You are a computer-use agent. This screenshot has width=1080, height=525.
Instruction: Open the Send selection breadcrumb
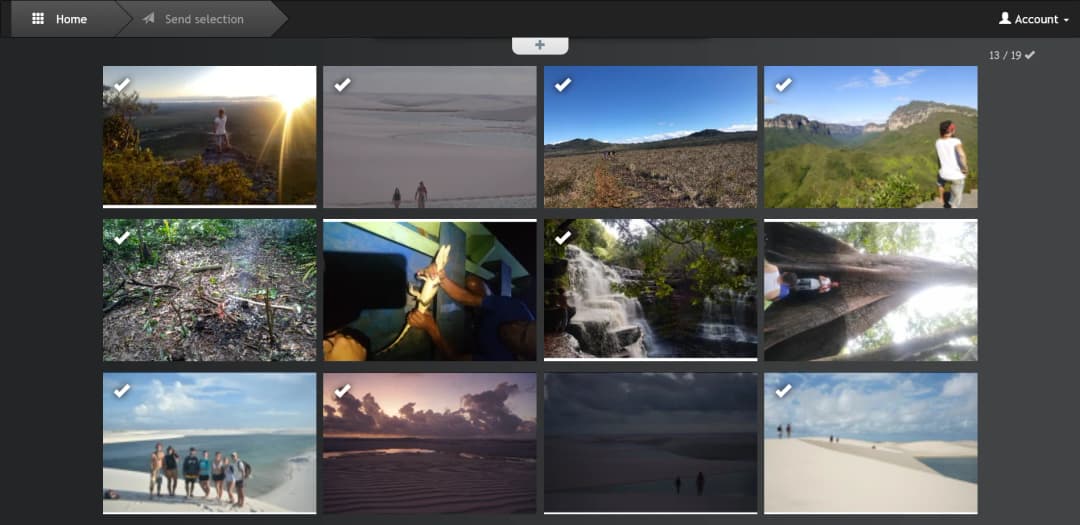point(203,19)
